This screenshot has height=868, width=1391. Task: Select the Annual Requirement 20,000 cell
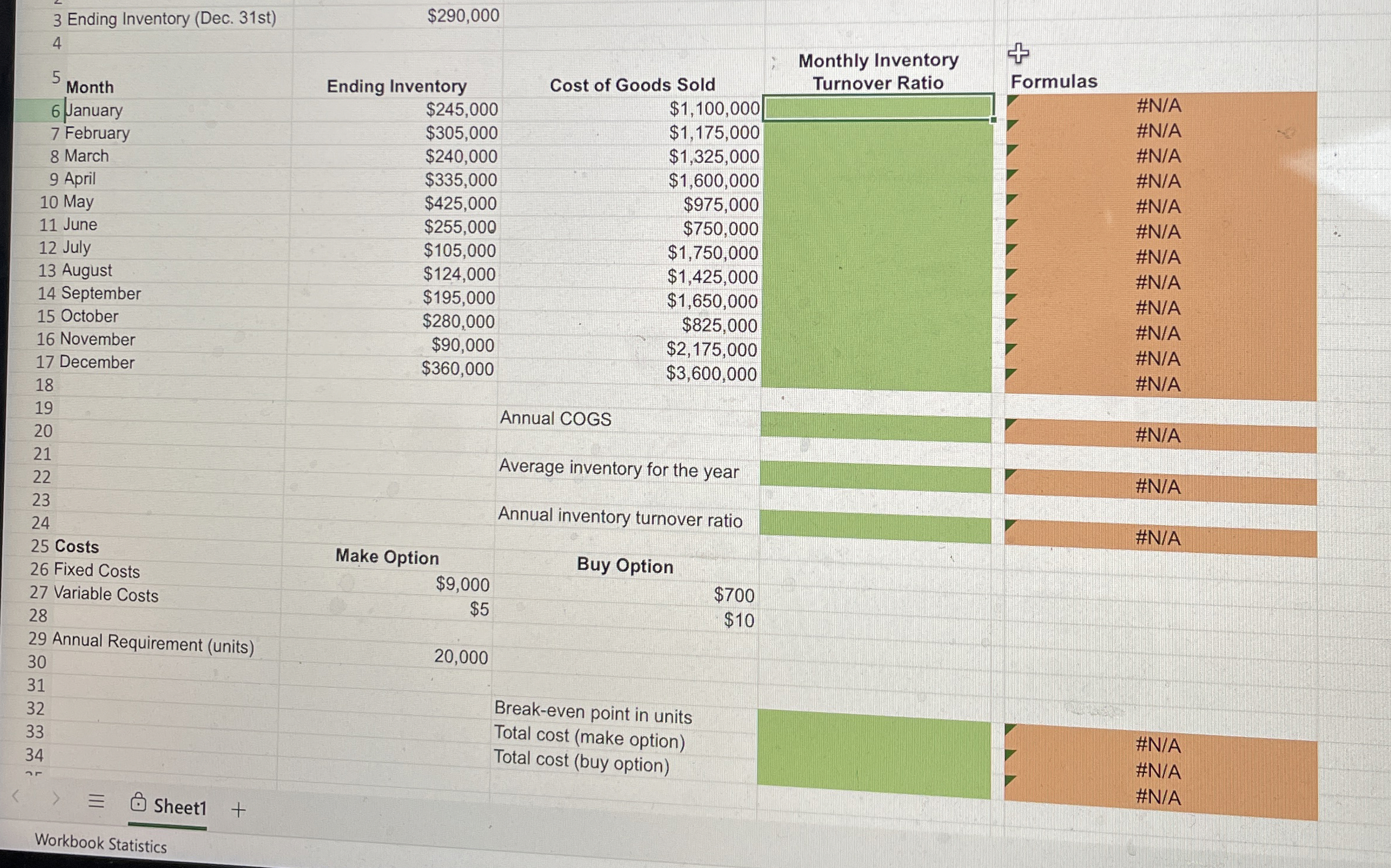point(460,657)
